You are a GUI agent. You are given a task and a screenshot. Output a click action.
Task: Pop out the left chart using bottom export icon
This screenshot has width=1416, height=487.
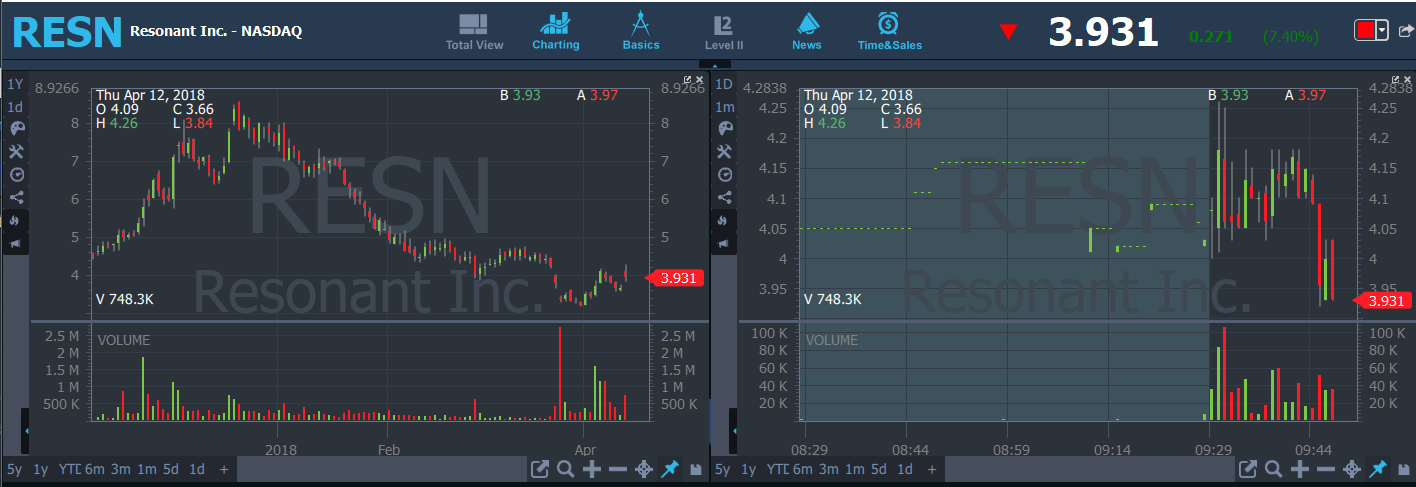click(x=540, y=469)
